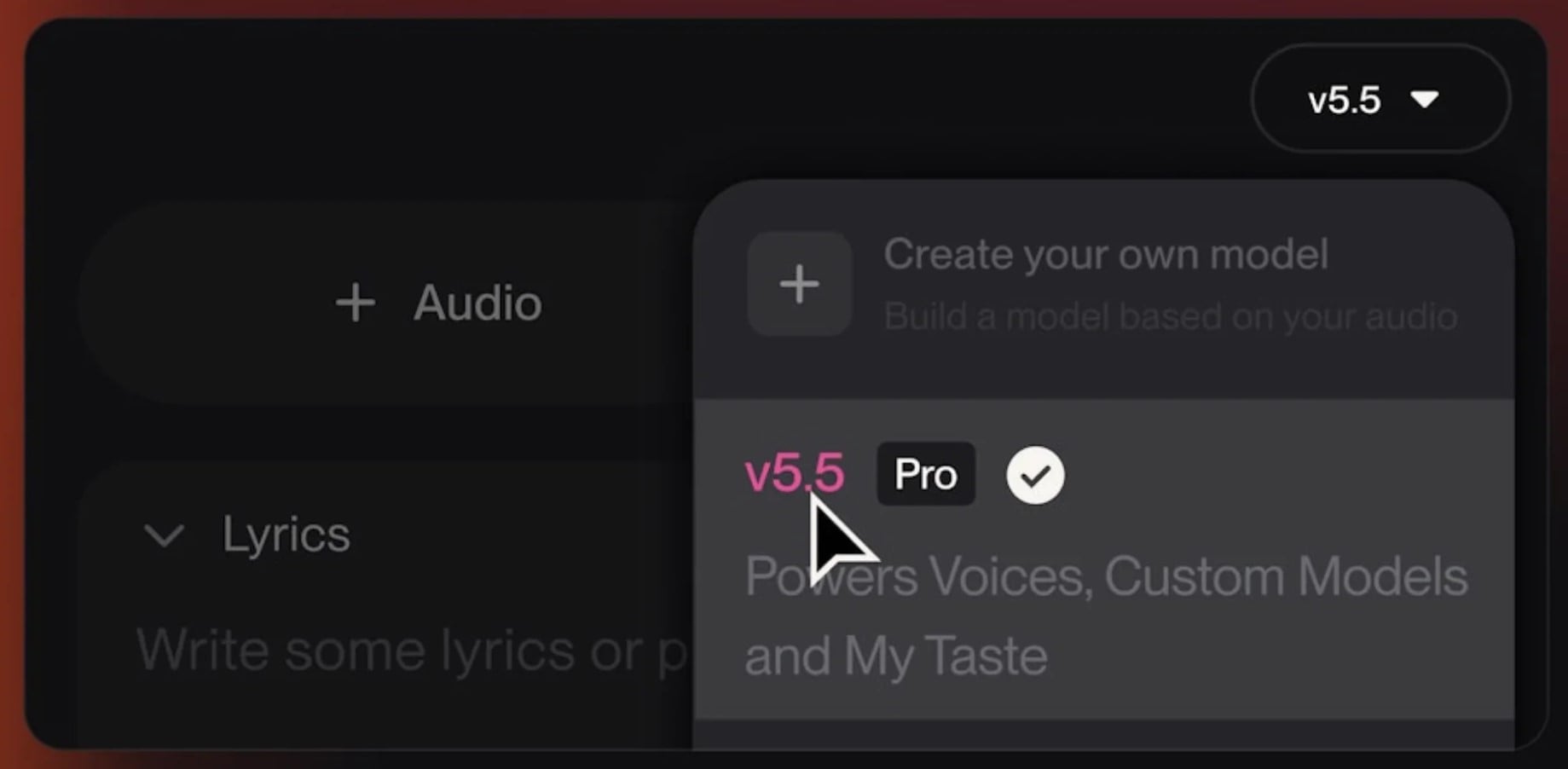Open the v5.5 version selector pill
1568x769 pixels.
[x=1379, y=100]
